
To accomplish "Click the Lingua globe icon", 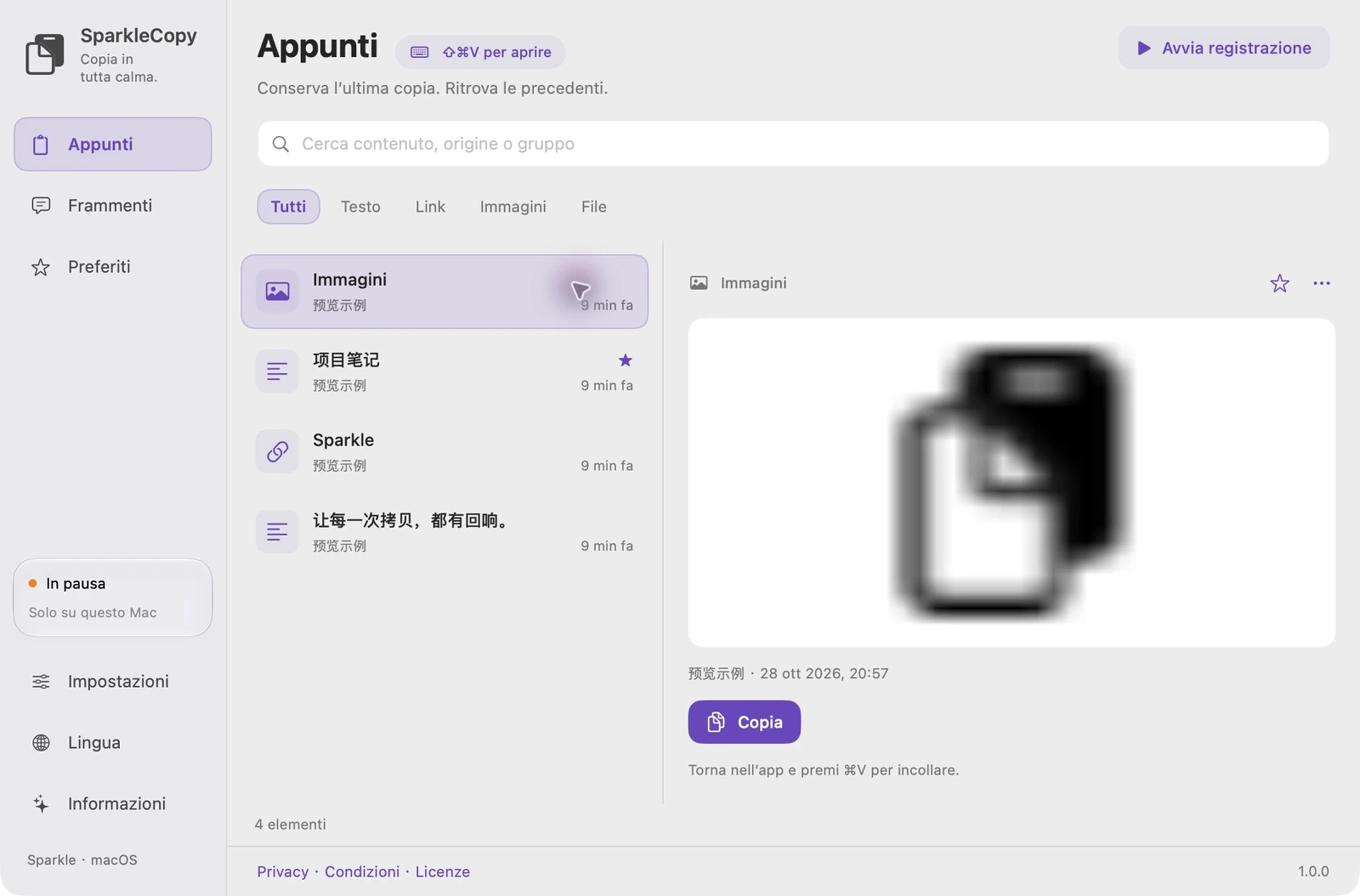I will click(41, 742).
